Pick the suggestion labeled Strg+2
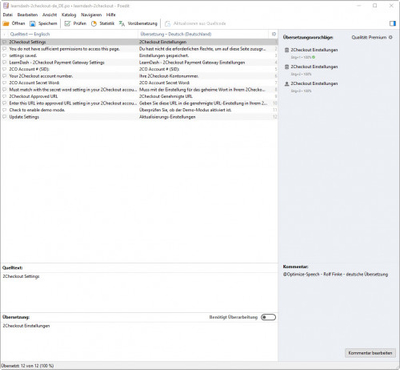The width and height of the screenshot is (400, 370). pyautogui.click(x=311, y=70)
